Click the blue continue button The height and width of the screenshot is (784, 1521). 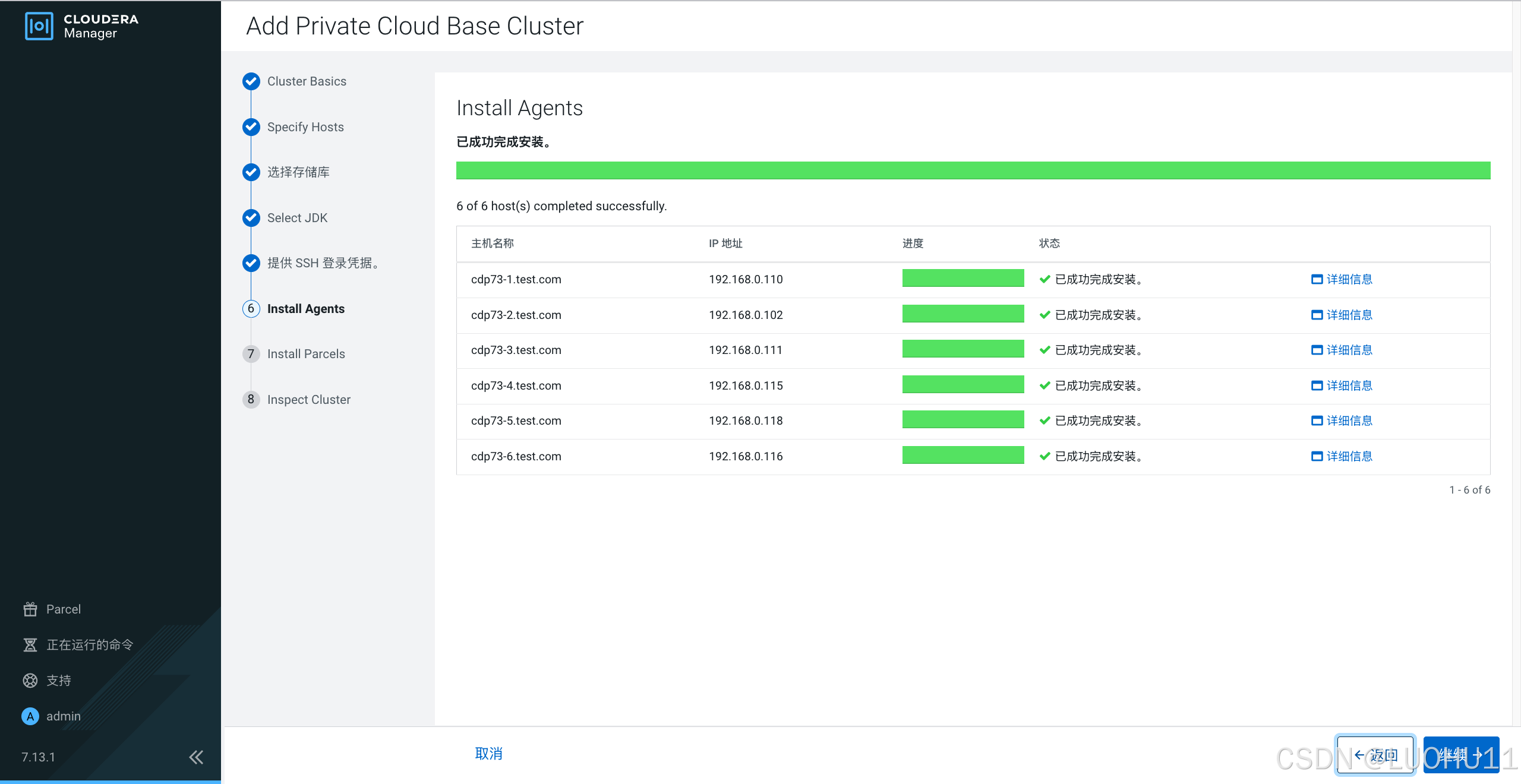pyautogui.click(x=1460, y=755)
